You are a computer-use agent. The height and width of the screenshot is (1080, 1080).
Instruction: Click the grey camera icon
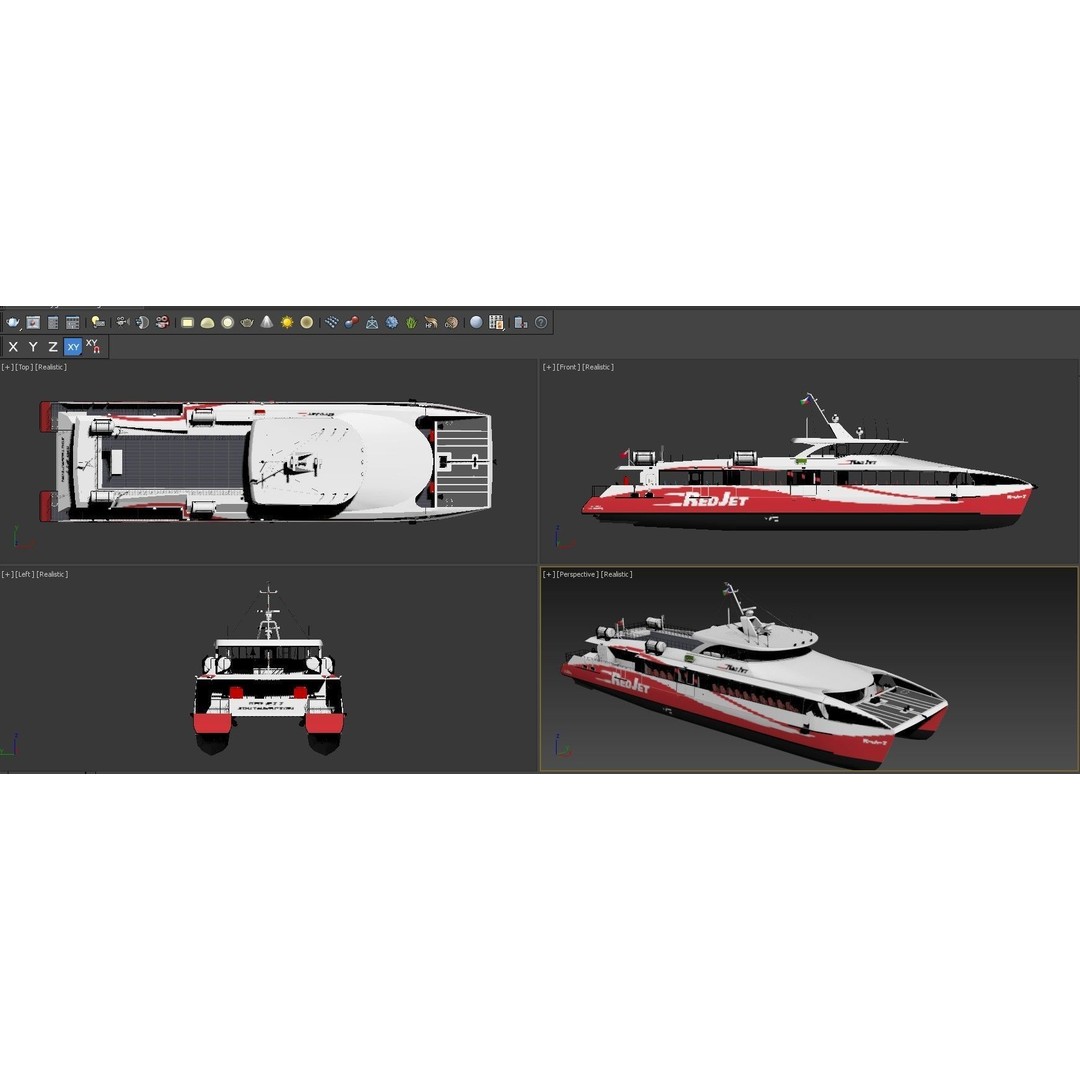point(123,322)
